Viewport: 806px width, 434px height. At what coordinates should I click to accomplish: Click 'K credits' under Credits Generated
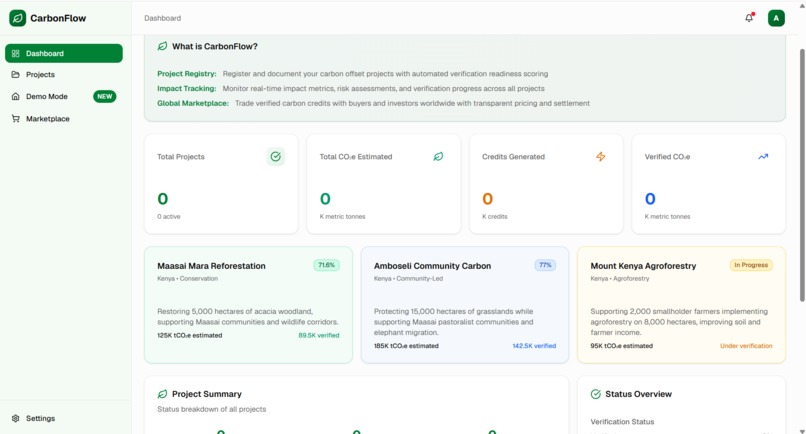494,216
